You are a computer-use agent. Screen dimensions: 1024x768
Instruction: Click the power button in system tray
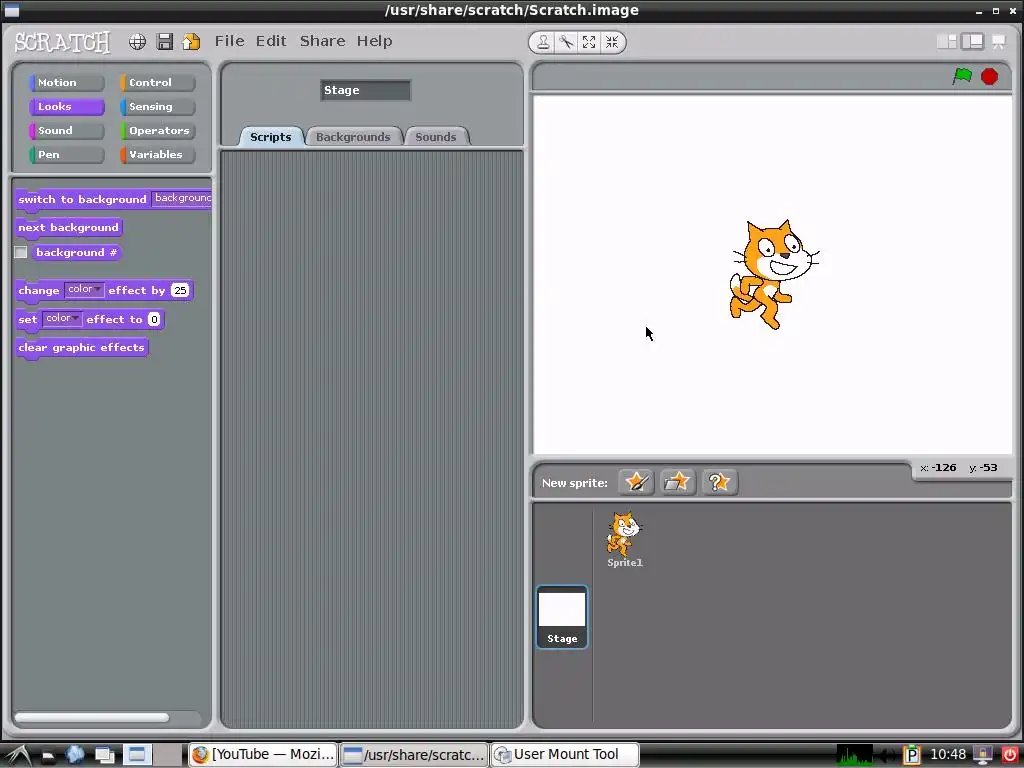click(1010, 755)
